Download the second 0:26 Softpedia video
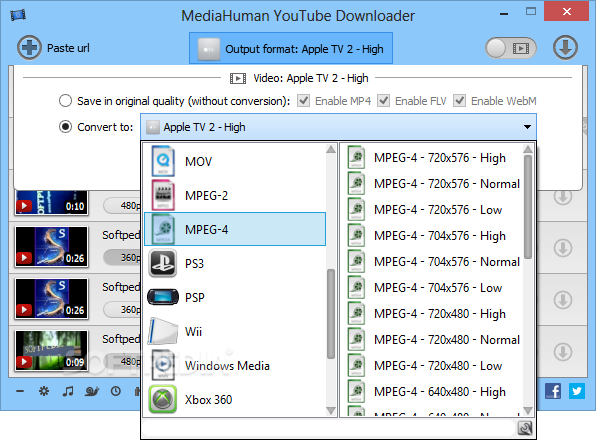Screen dimensions: 596x440 [563, 300]
